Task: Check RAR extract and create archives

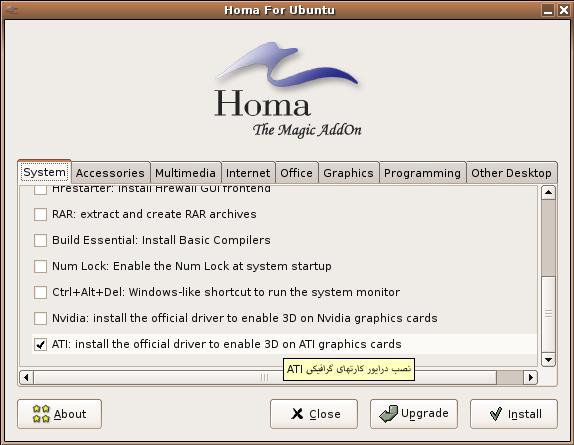Action: coord(40,214)
